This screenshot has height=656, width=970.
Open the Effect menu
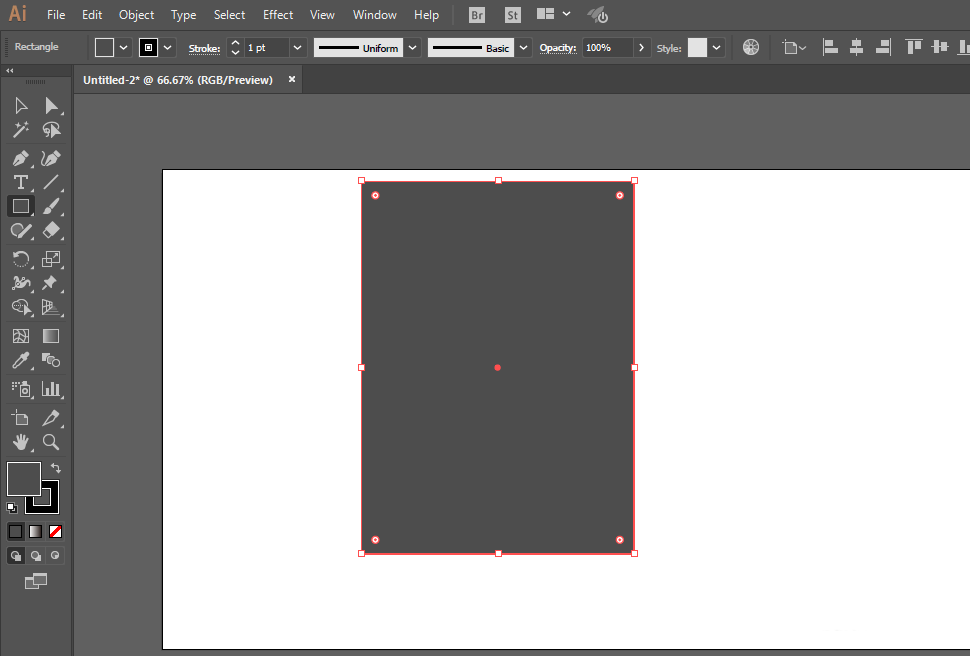(x=278, y=15)
